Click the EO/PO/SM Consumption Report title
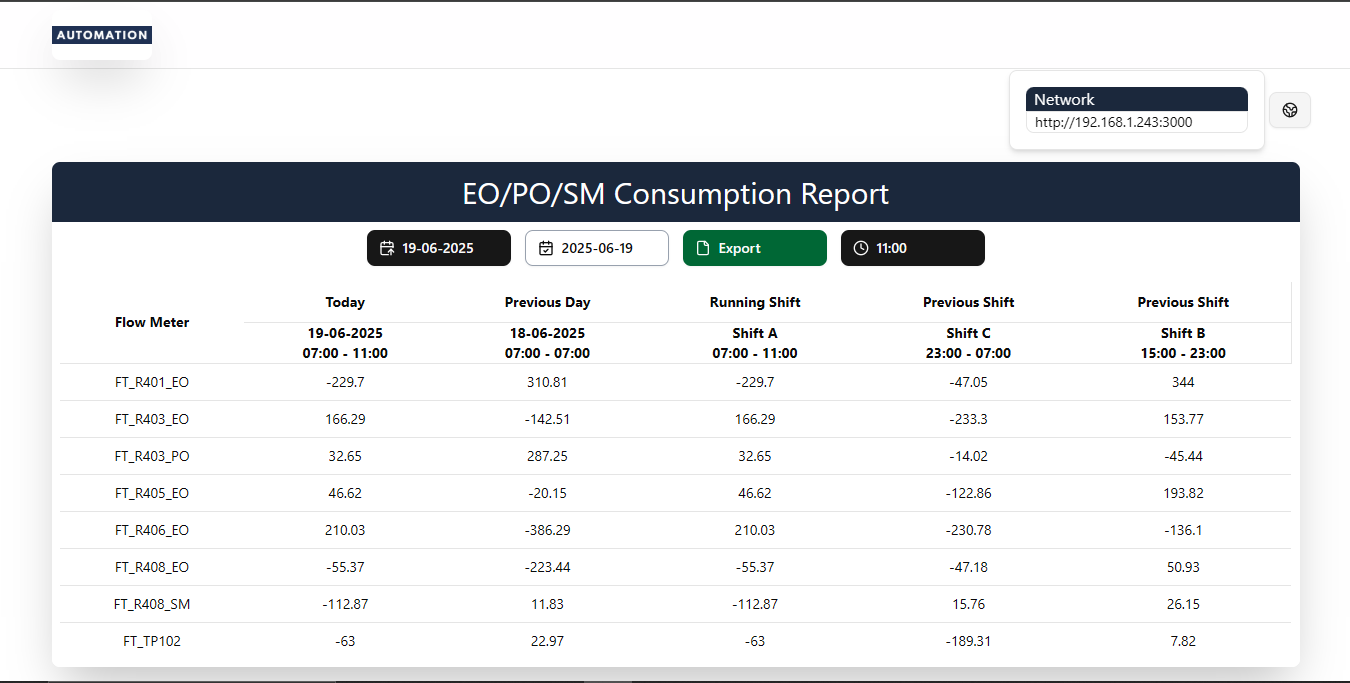The image size is (1350, 683). (x=675, y=193)
